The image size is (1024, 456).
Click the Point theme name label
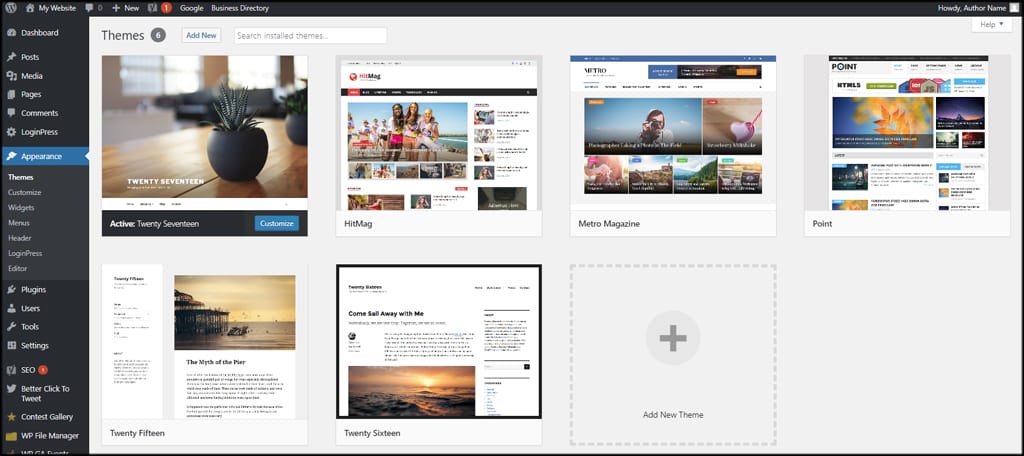tap(822, 223)
